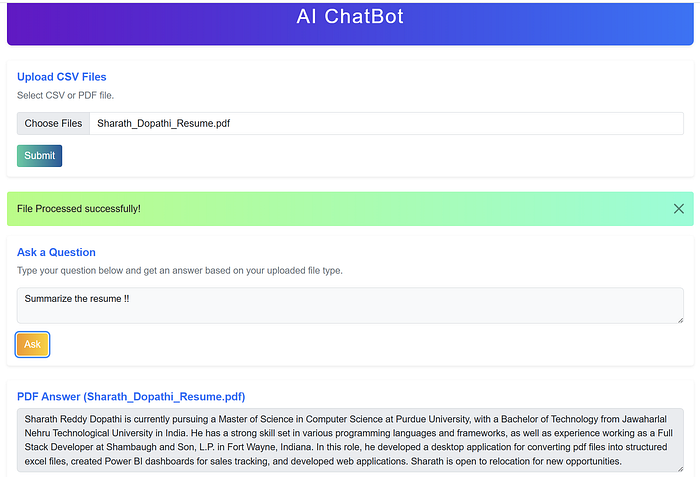The height and width of the screenshot is (477, 700).
Task: Click the Upload CSV Files heading
Action: click(62, 77)
